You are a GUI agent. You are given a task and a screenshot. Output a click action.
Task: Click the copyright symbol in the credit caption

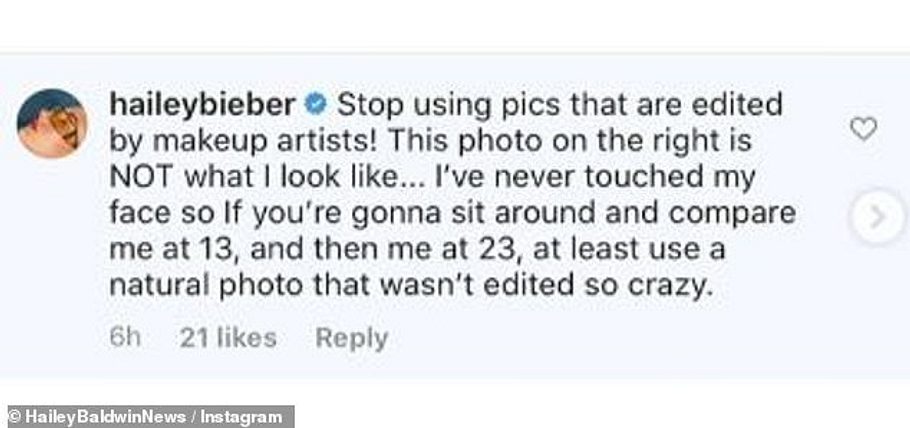point(15,418)
